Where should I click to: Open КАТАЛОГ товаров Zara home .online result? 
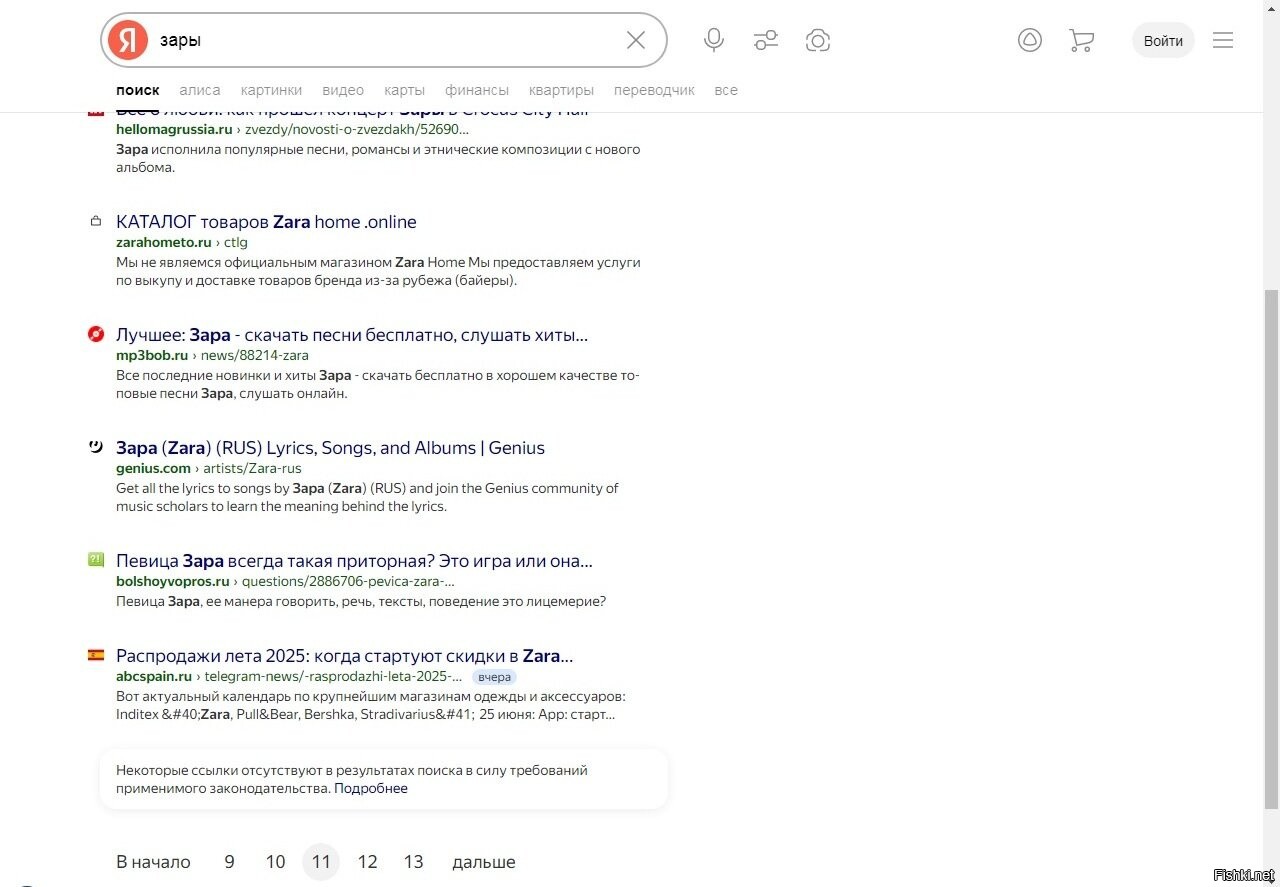pyautogui.click(x=266, y=222)
